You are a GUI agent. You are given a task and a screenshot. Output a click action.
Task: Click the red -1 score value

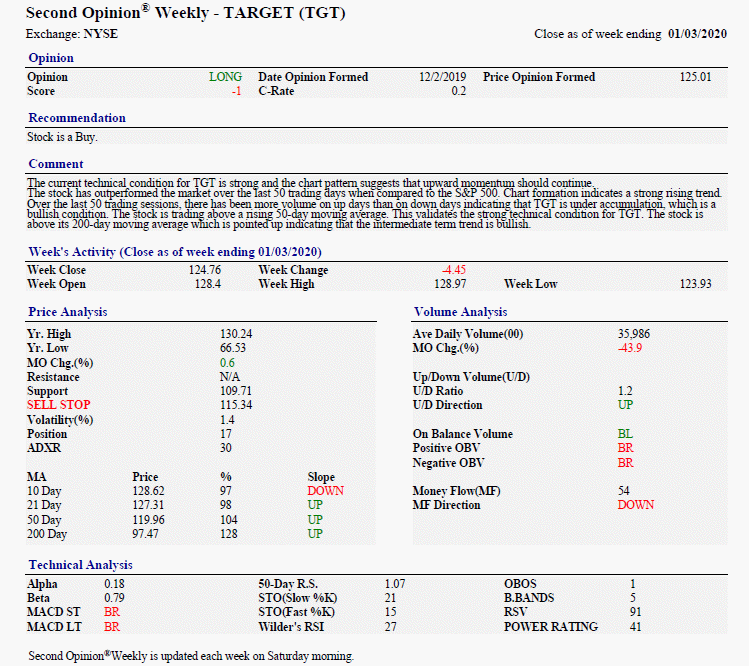pyautogui.click(x=236, y=91)
